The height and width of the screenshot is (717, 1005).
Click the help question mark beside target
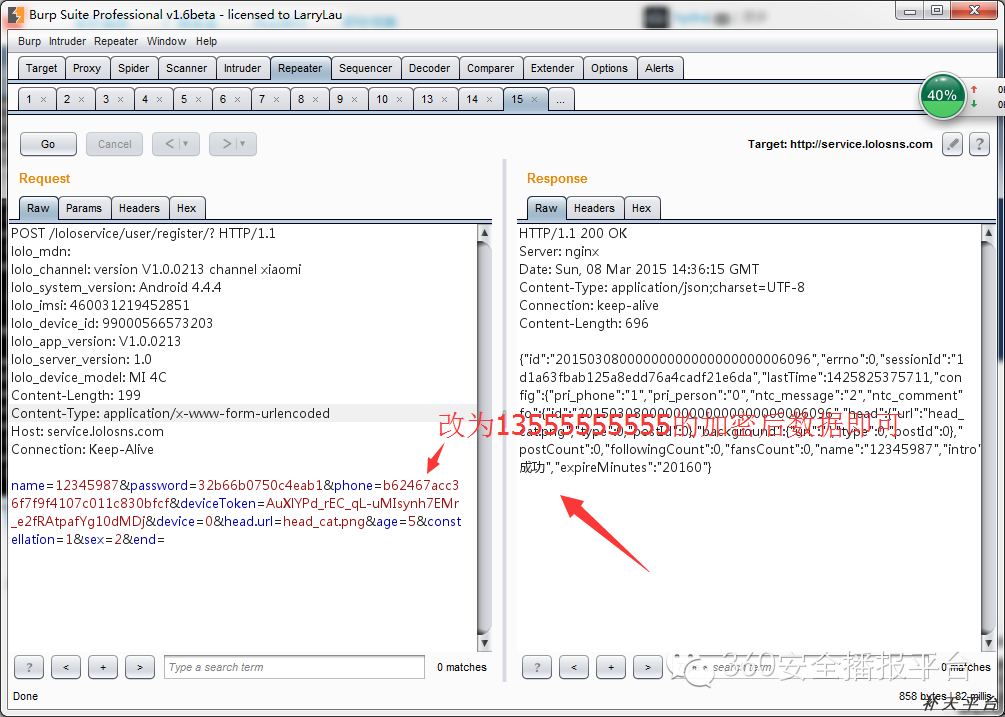[979, 145]
